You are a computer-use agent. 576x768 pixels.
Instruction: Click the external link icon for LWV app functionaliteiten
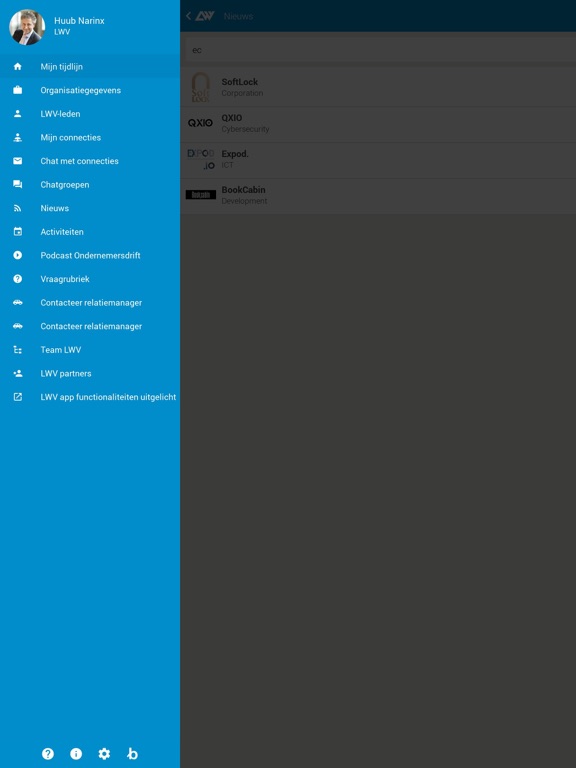(18, 397)
